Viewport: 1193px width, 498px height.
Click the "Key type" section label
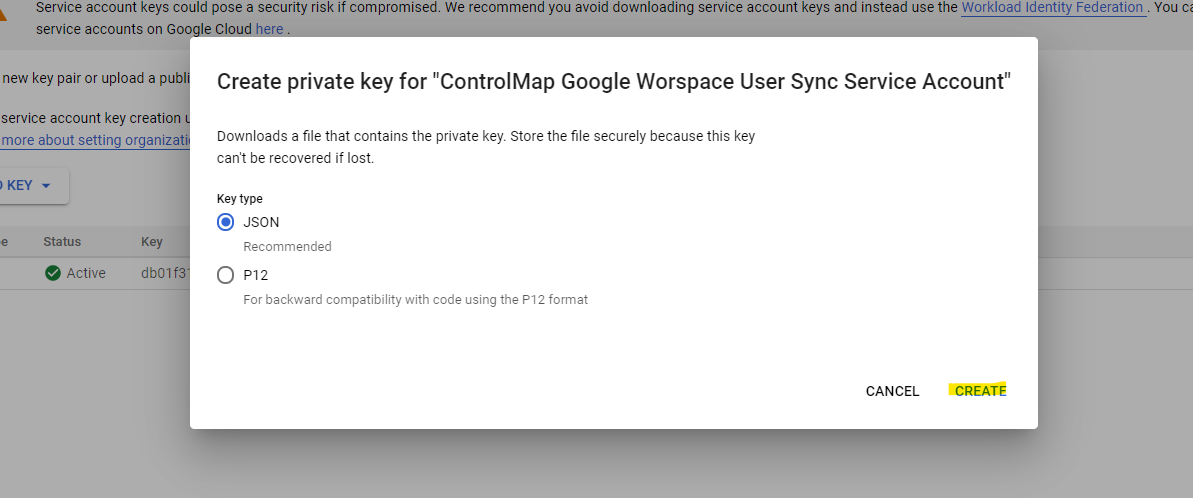pos(240,199)
